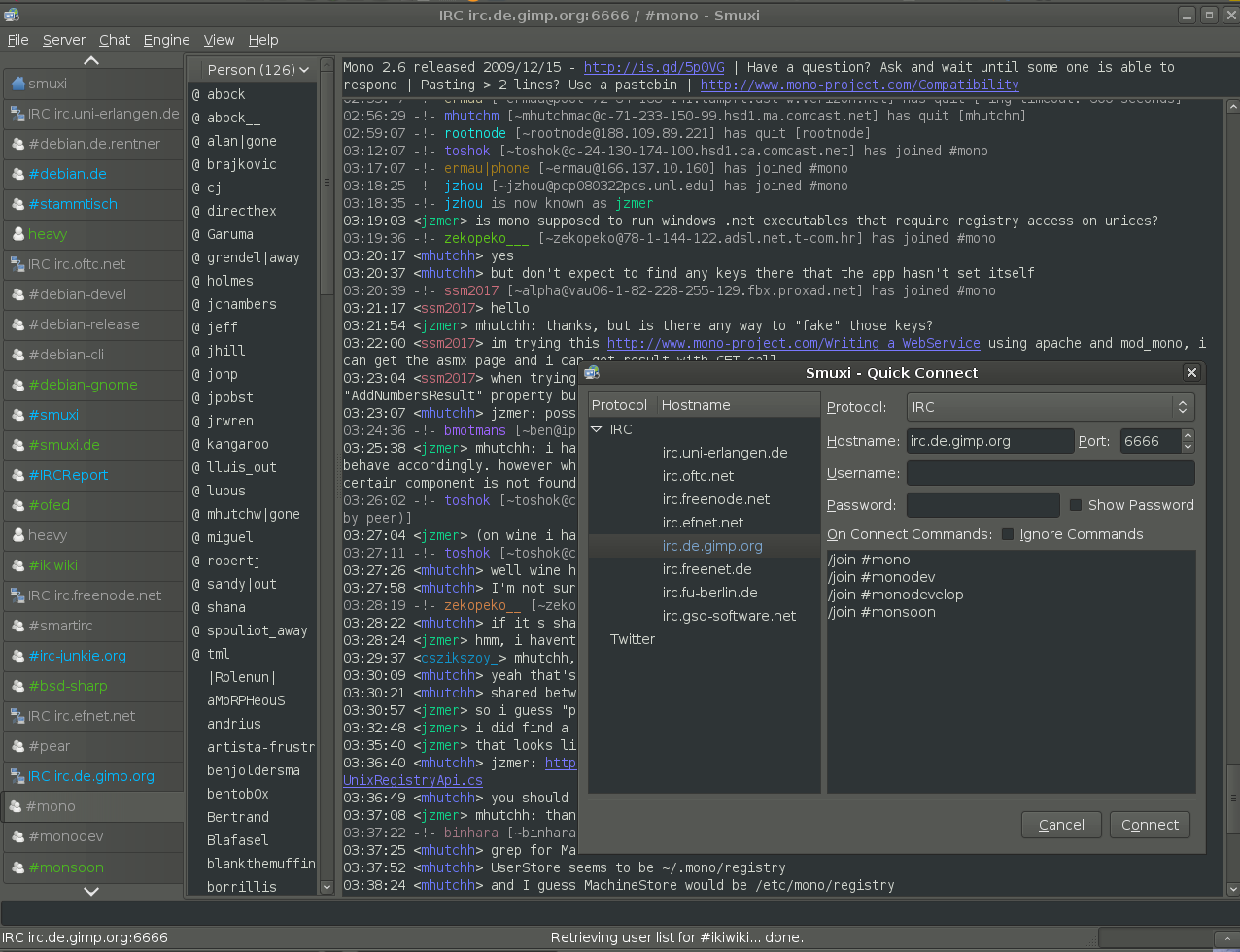Click the #ikiwiki channel icon

click(17, 565)
